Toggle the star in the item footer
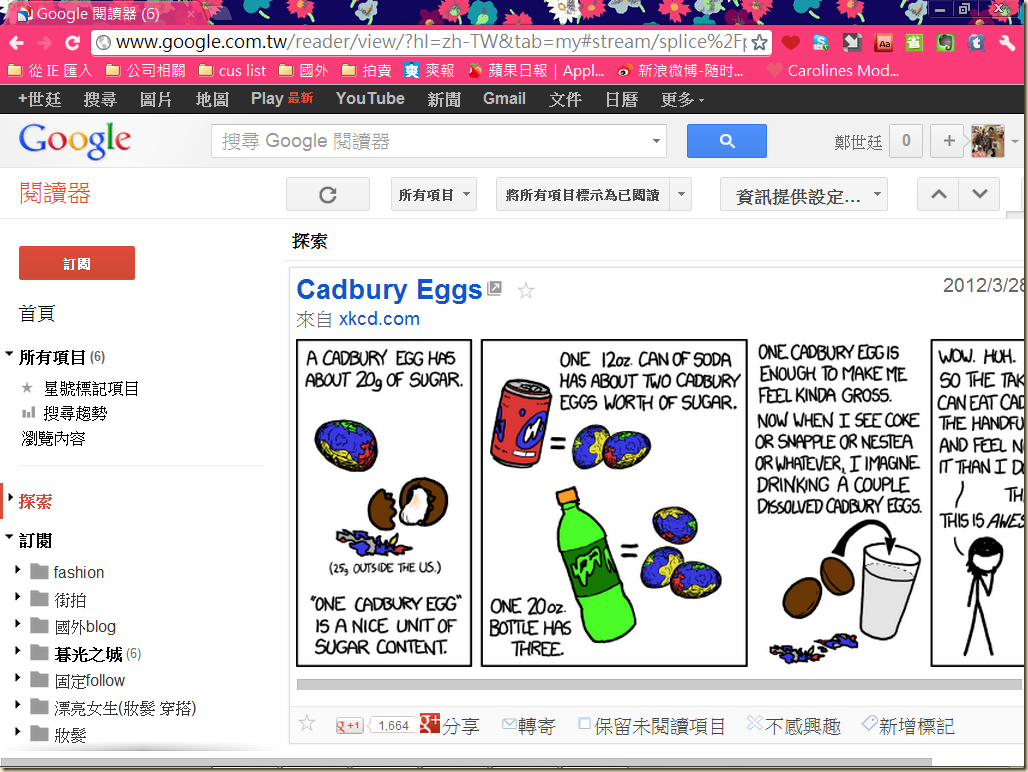 pyautogui.click(x=307, y=724)
